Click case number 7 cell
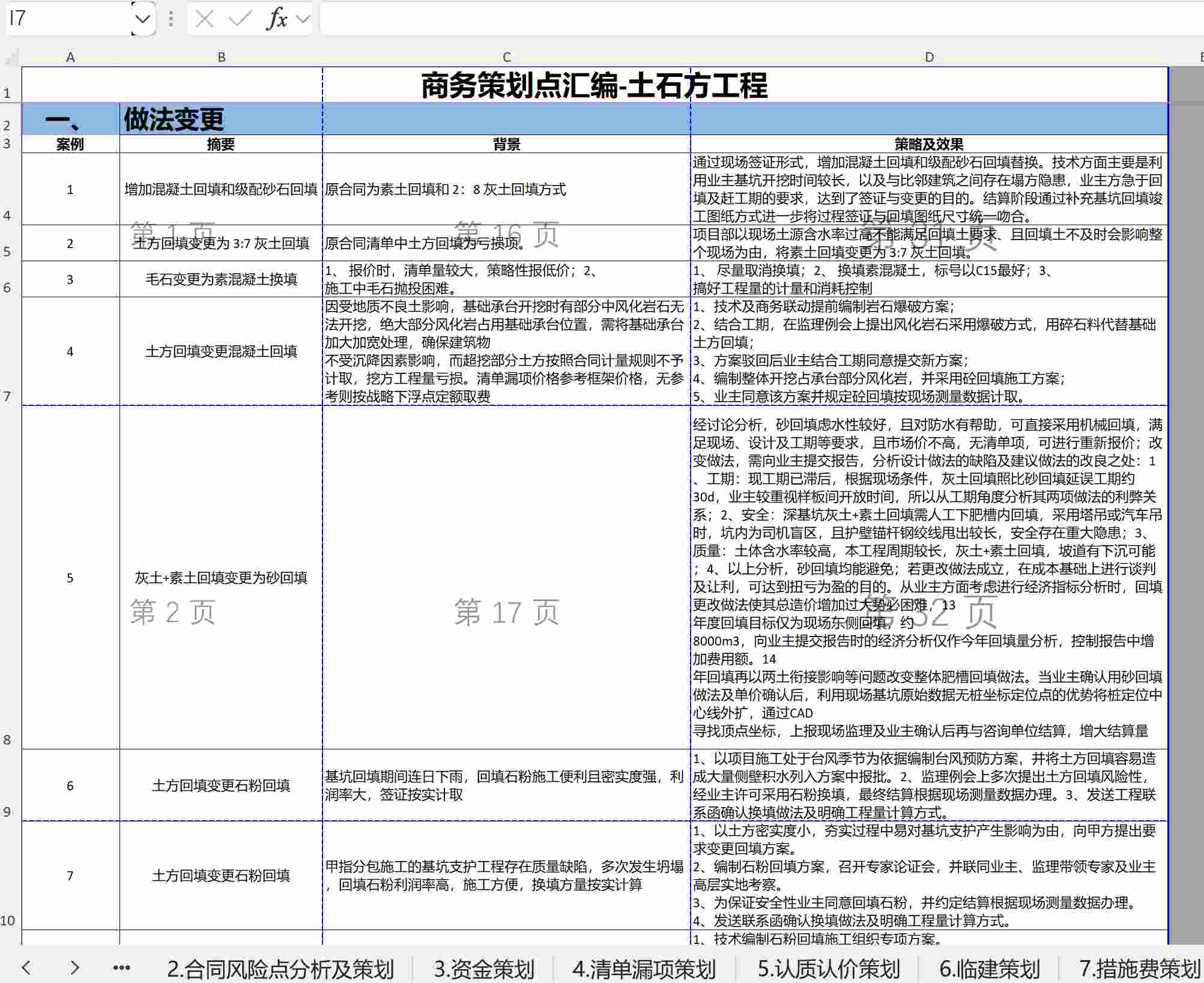 (70, 876)
